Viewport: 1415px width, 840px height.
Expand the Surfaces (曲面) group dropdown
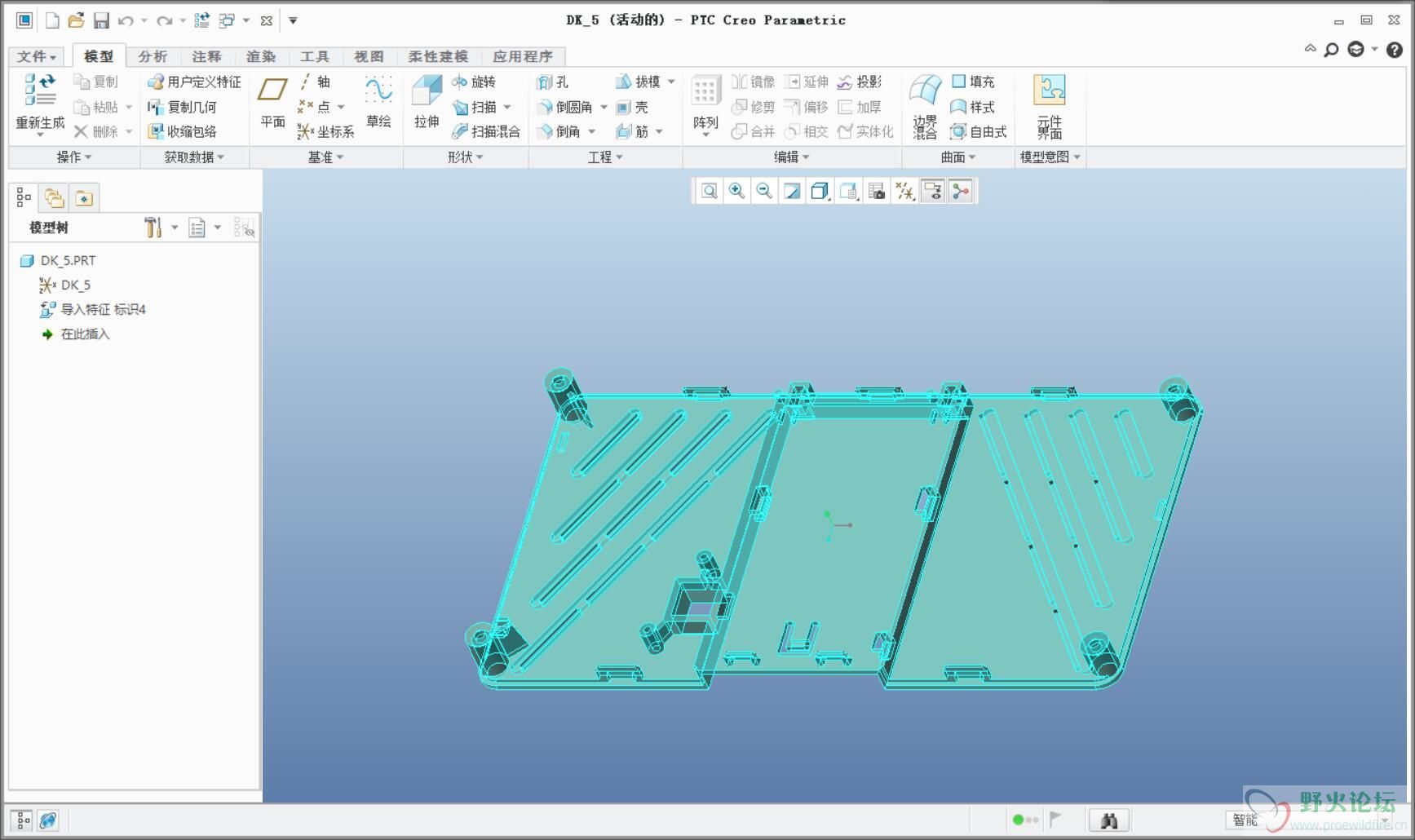[x=958, y=157]
